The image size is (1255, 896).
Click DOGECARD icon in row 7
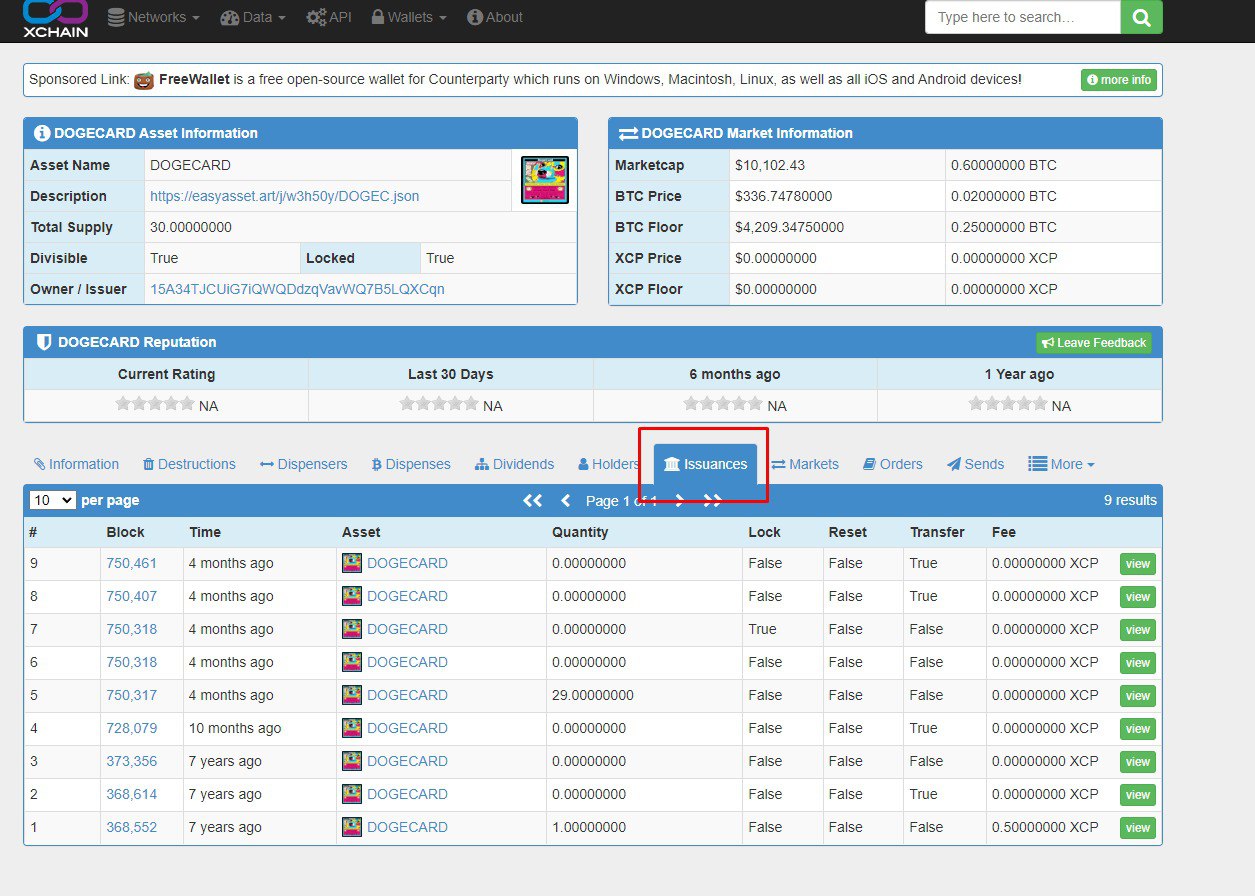click(x=352, y=629)
